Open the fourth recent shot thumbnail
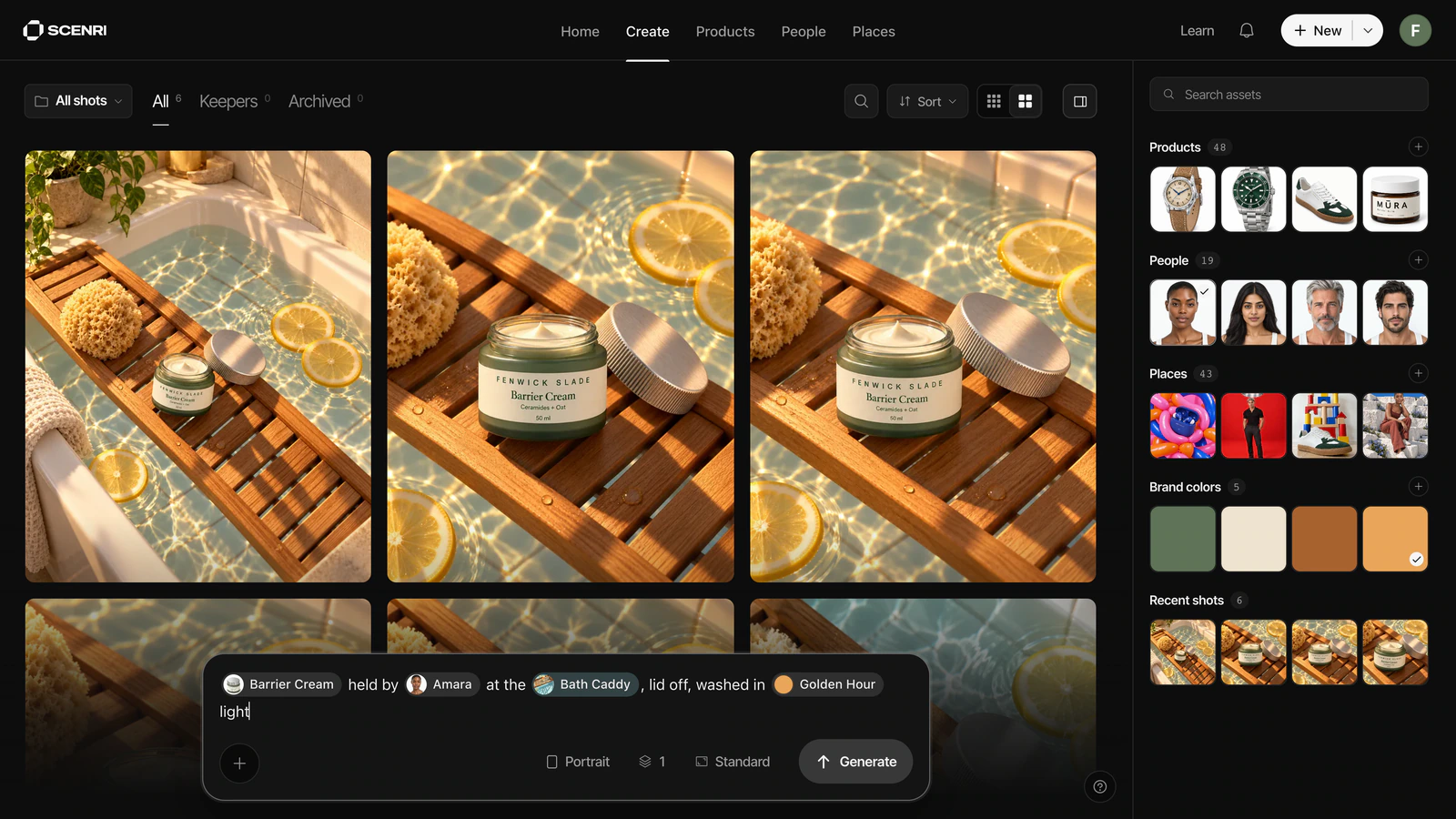This screenshot has height=819, width=1456. pos(1395,652)
